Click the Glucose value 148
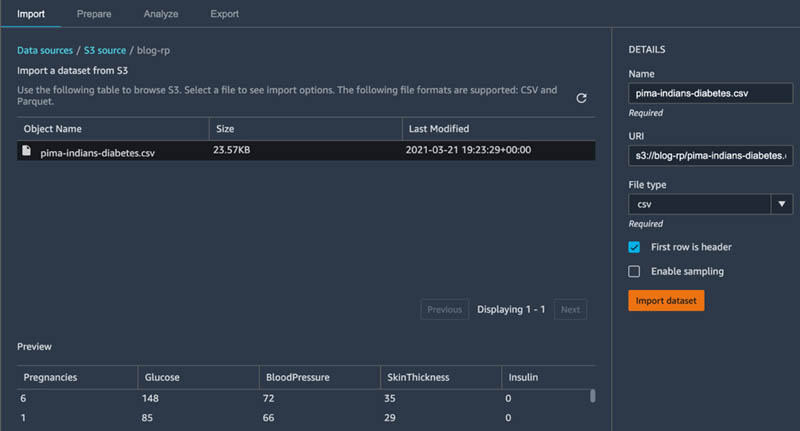This screenshot has width=800, height=431. pos(151,398)
